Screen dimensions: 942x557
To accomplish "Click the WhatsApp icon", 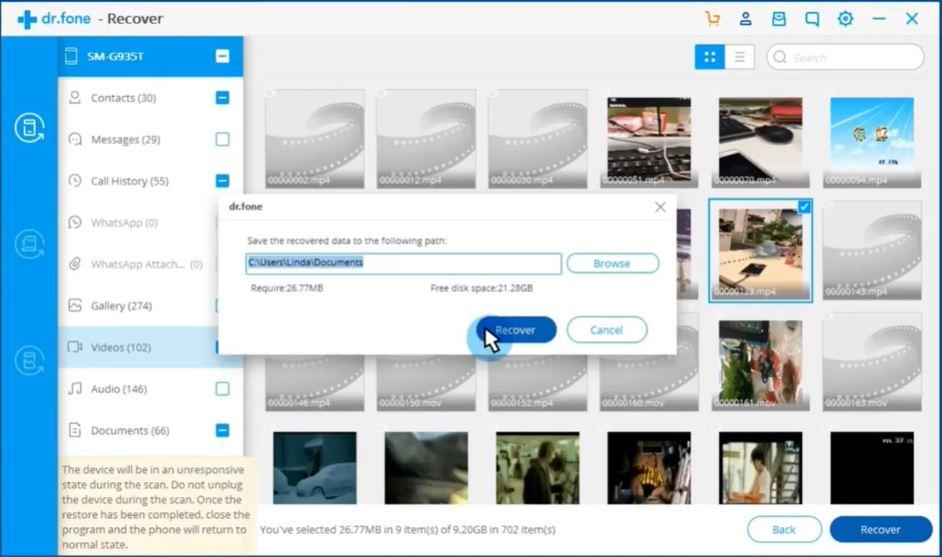I will [75, 222].
